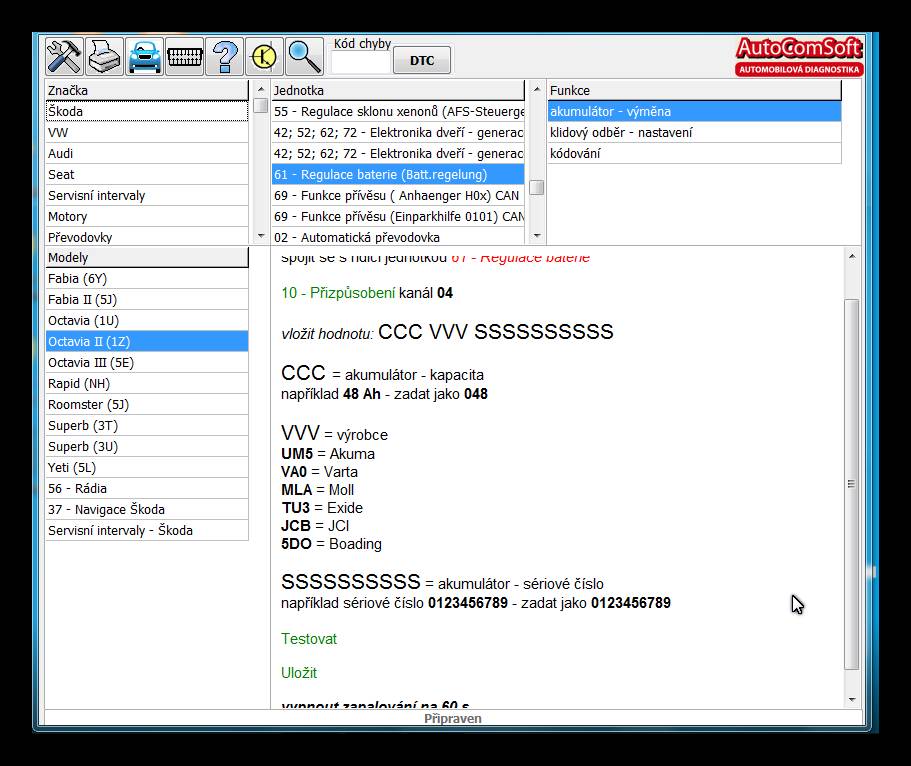The height and width of the screenshot is (766, 911).
Task: Click the DTC button
Action: pyautogui.click(x=422, y=60)
